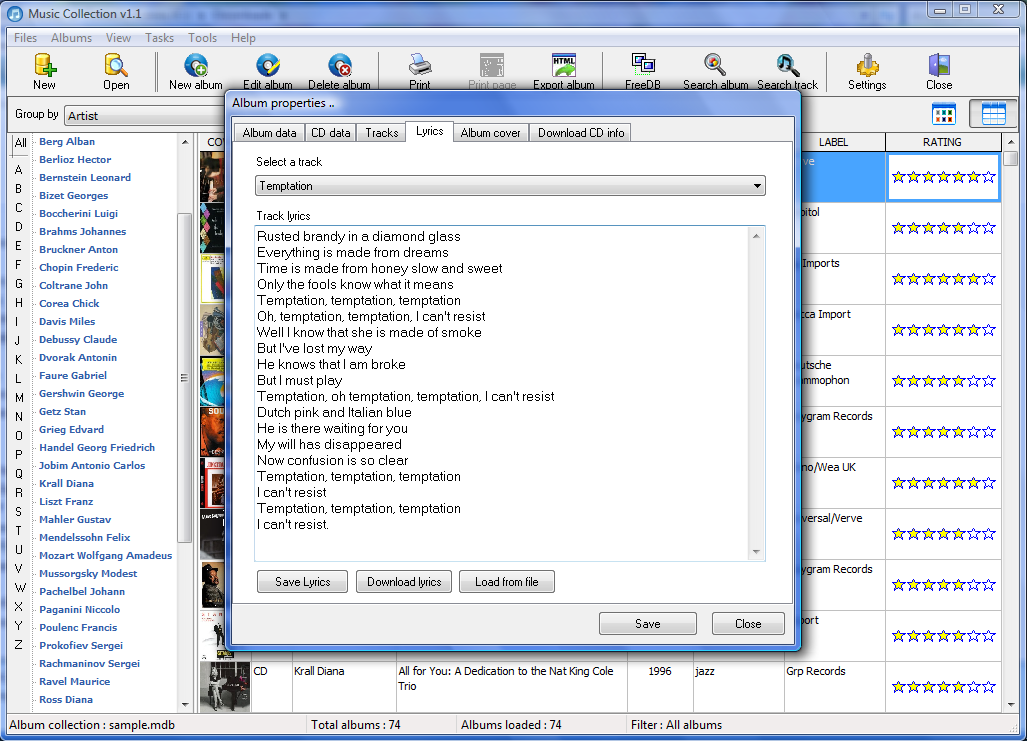Select artist Getz Stan in list
Screen dimensions: 1027x741
pos(62,411)
